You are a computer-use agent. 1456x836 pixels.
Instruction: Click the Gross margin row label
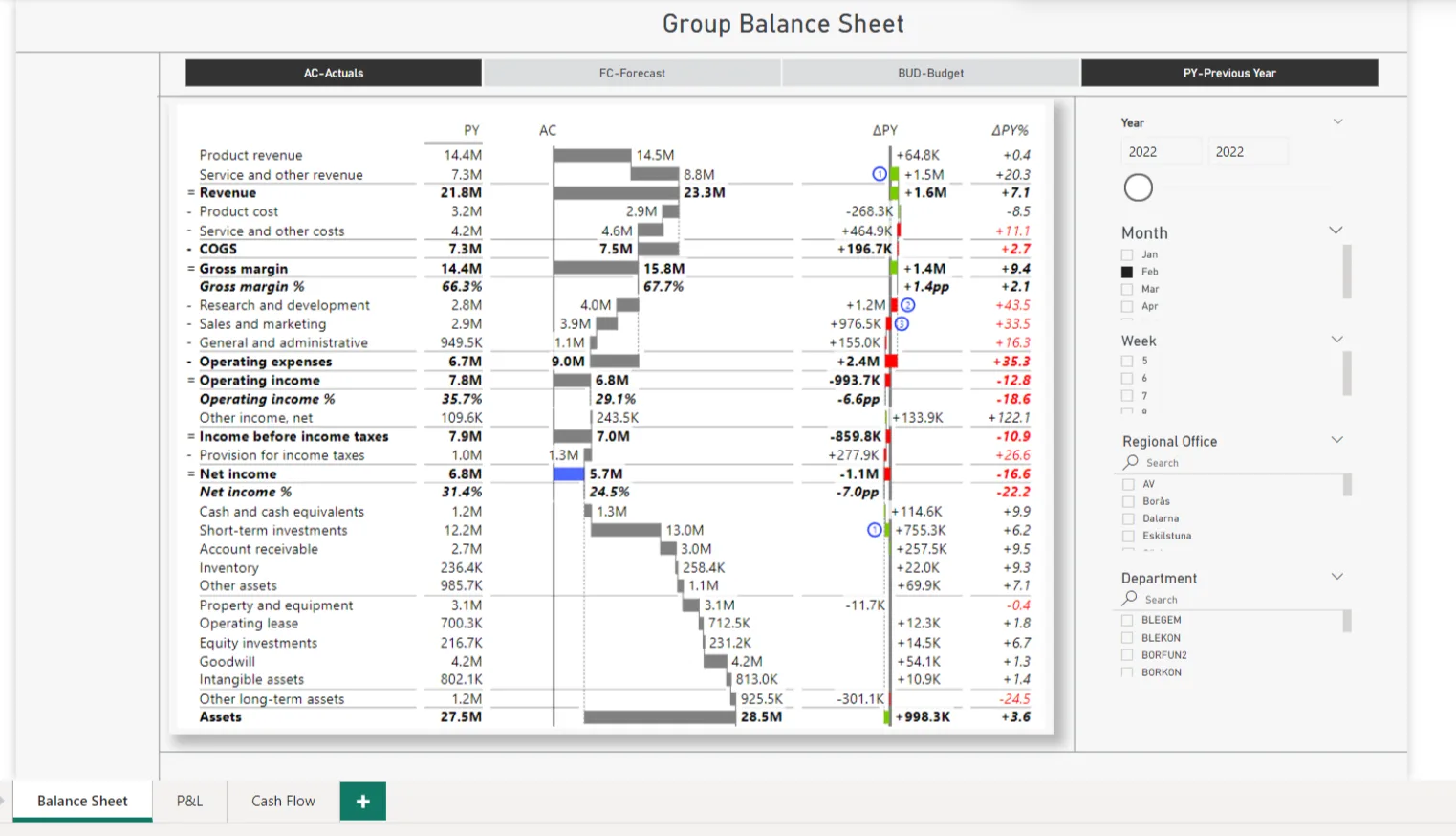[x=243, y=269]
